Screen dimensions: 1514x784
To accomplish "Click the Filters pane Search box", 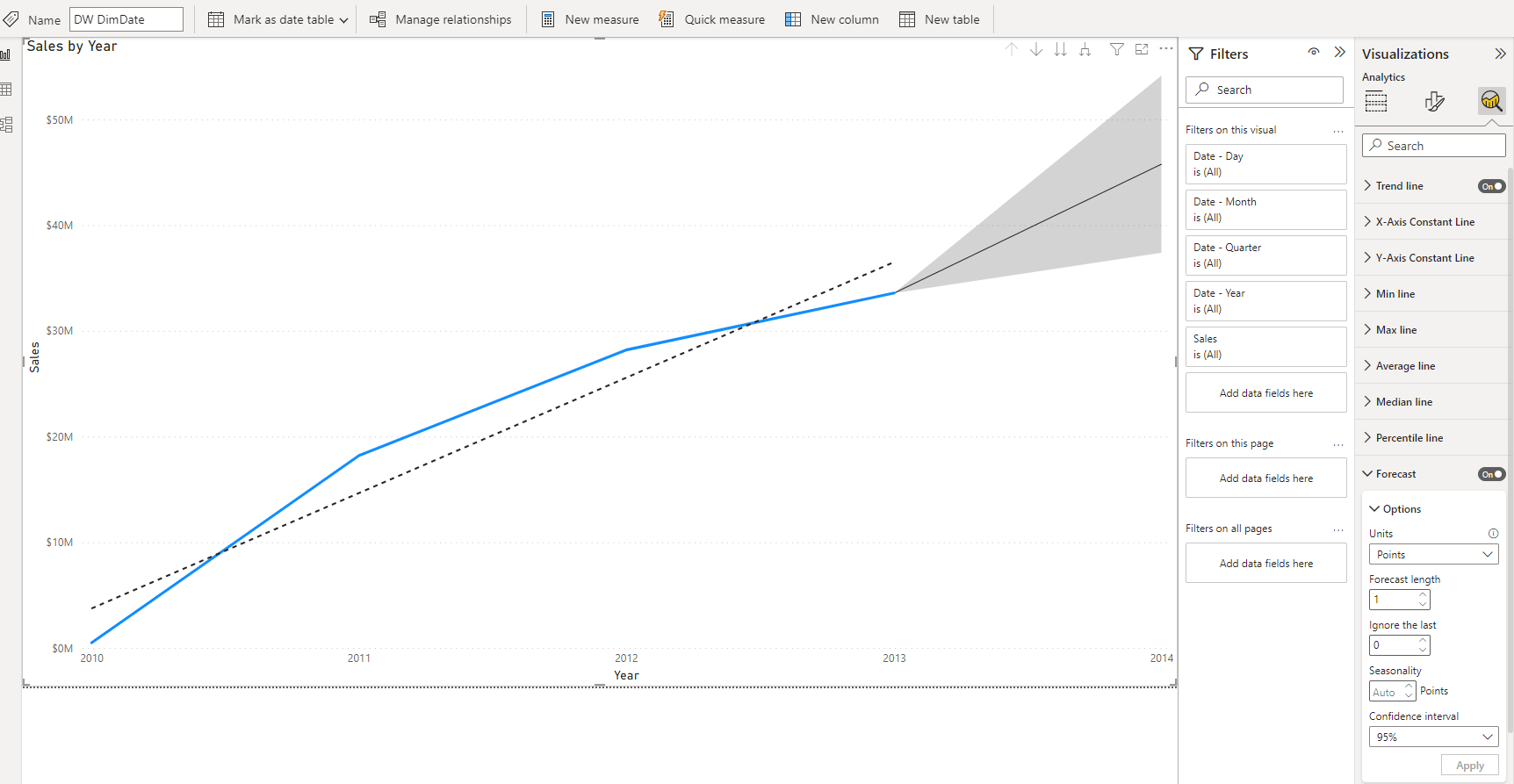I will coord(1265,90).
